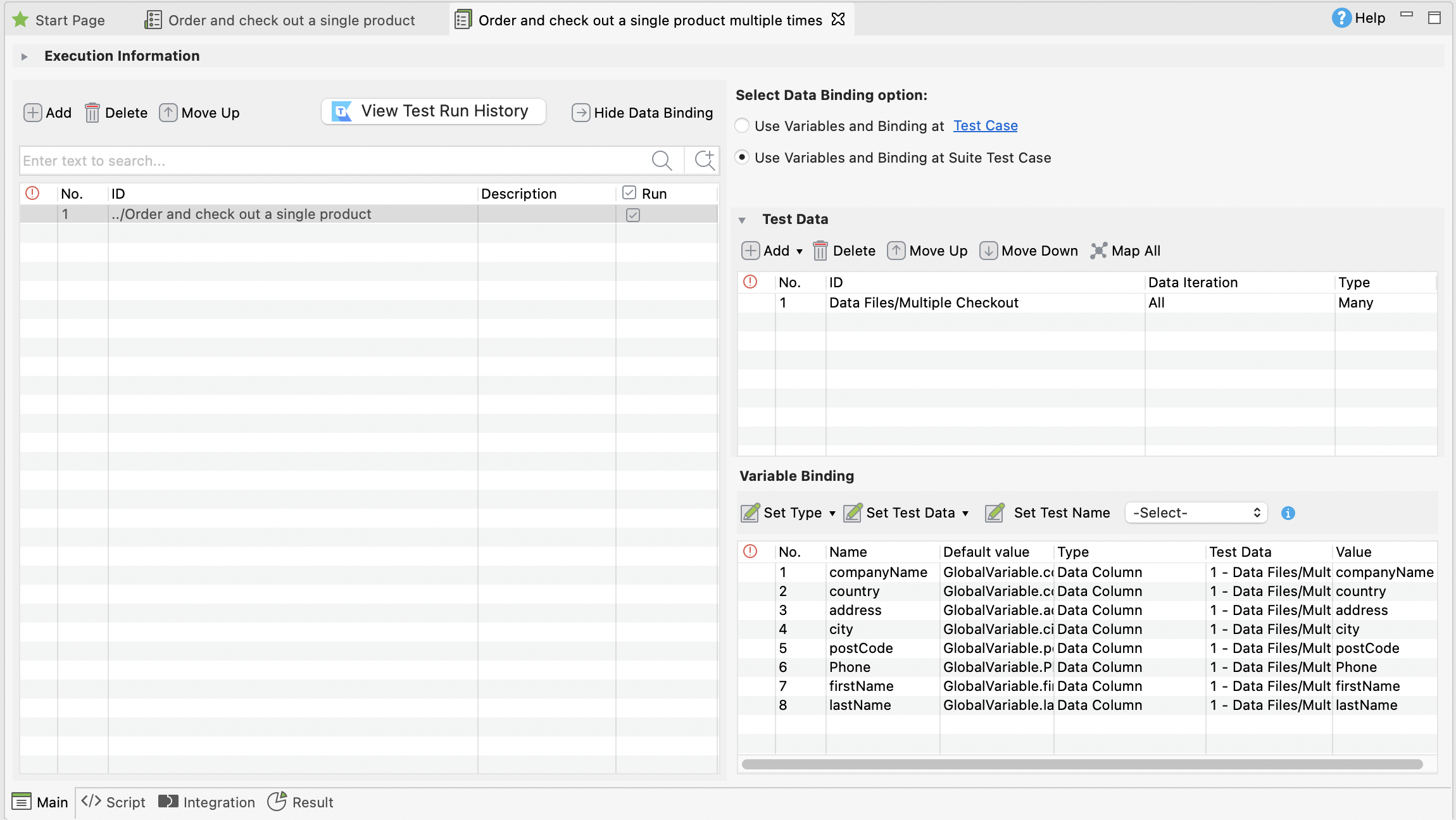Viewport: 1456px width, 820px height.
Task: Click the Help question mark icon
Action: pyautogui.click(x=1341, y=18)
